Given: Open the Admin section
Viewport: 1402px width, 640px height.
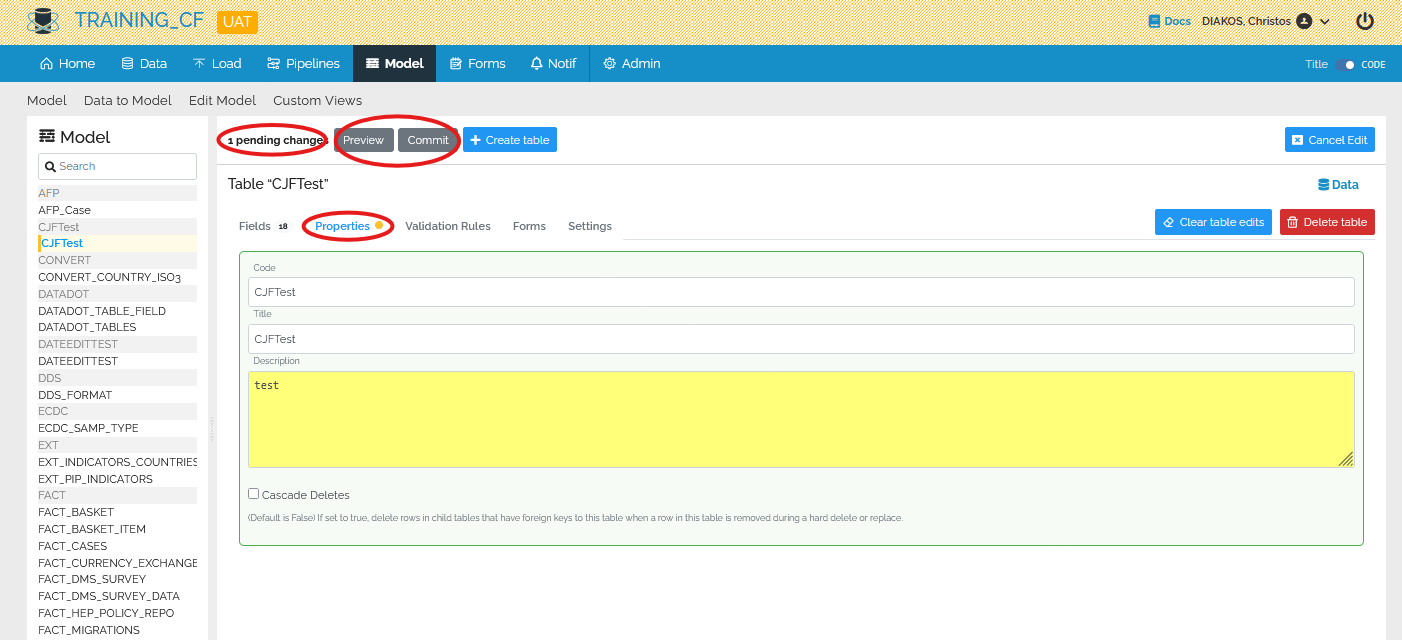Looking at the screenshot, I should (x=631, y=62).
